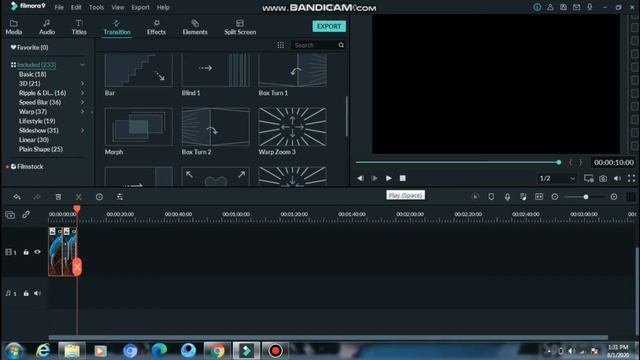
Task: Toggle visibility eye of video track 1
Action: [38, 252]
